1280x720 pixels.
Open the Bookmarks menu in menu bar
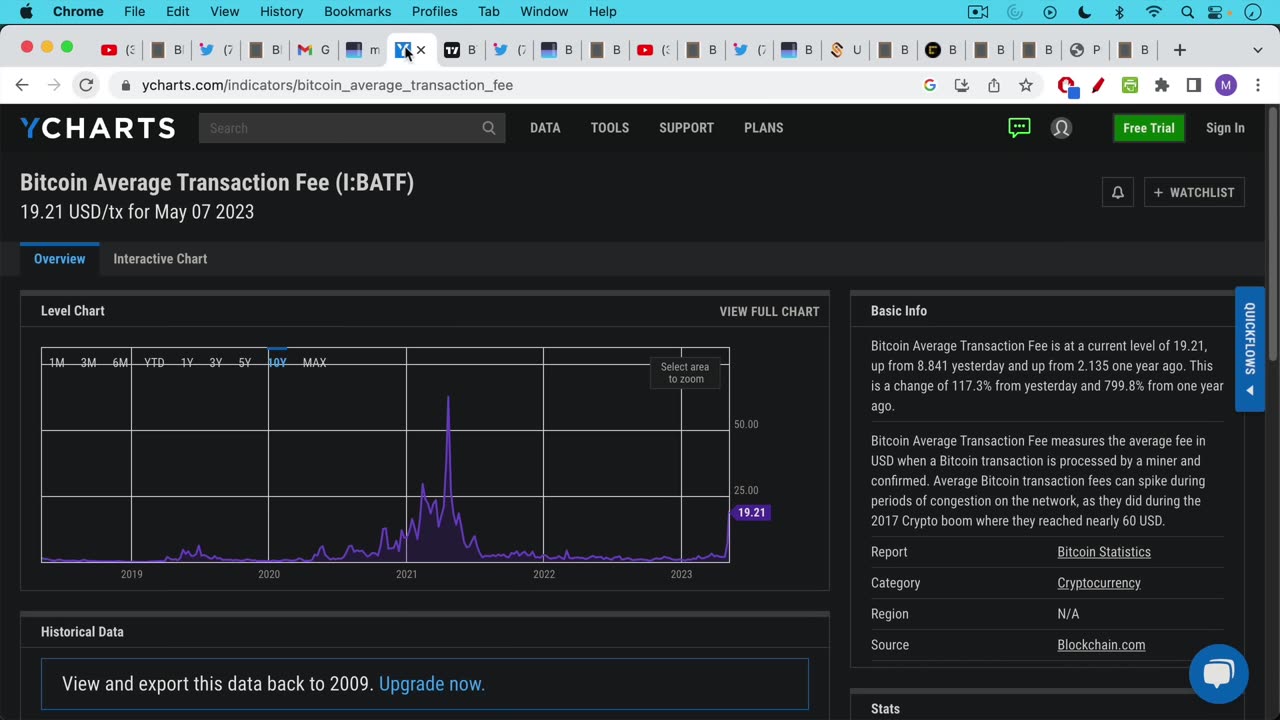click(357, 12)
